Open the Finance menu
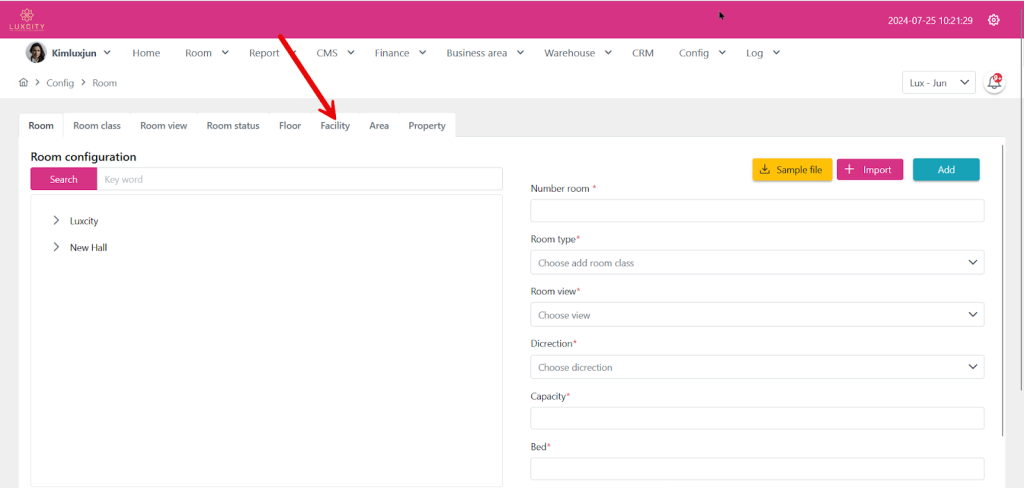Image resolution: width=1024 pixels, height=488 pixels. (x=400, y=53)
